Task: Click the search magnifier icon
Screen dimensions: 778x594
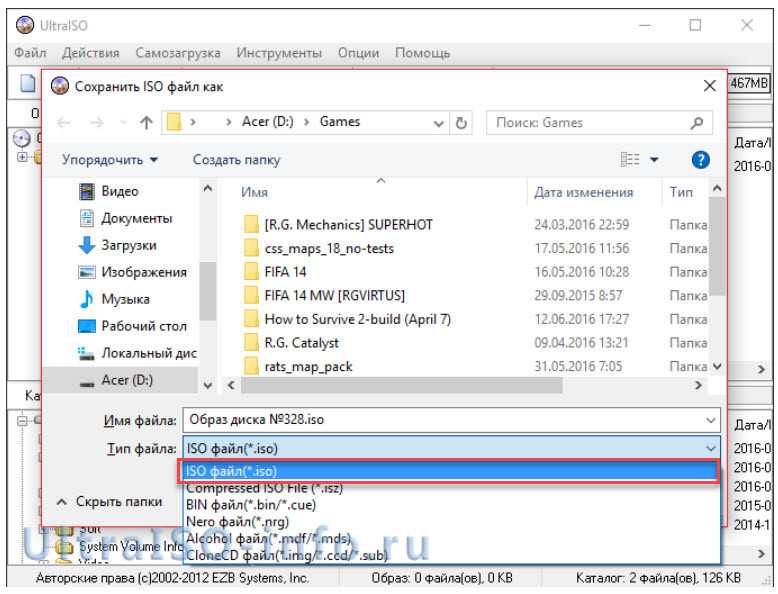Action: coord(697,123)
